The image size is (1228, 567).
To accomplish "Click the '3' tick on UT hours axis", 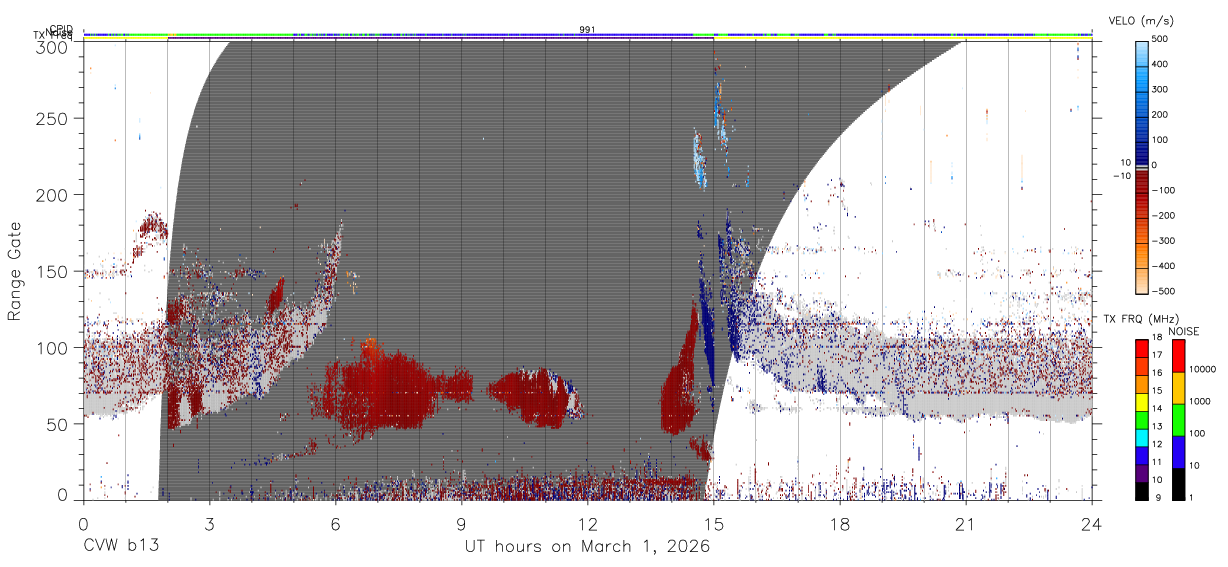I will tap(209, 523).
